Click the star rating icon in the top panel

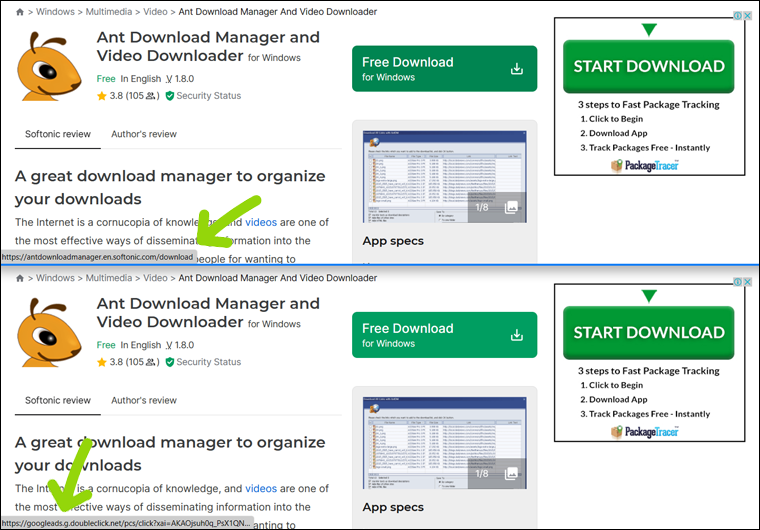coord(102,96)
